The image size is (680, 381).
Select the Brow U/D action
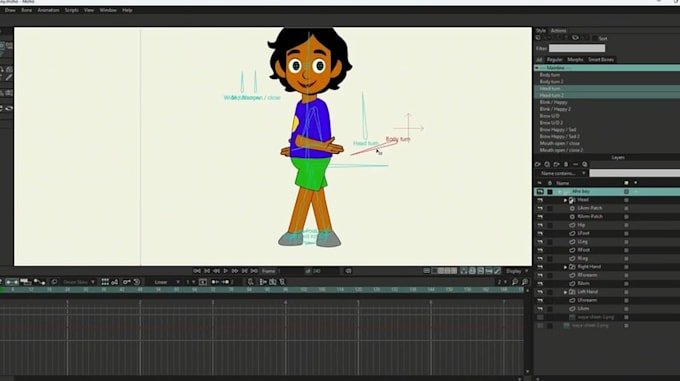pos(549,116)
